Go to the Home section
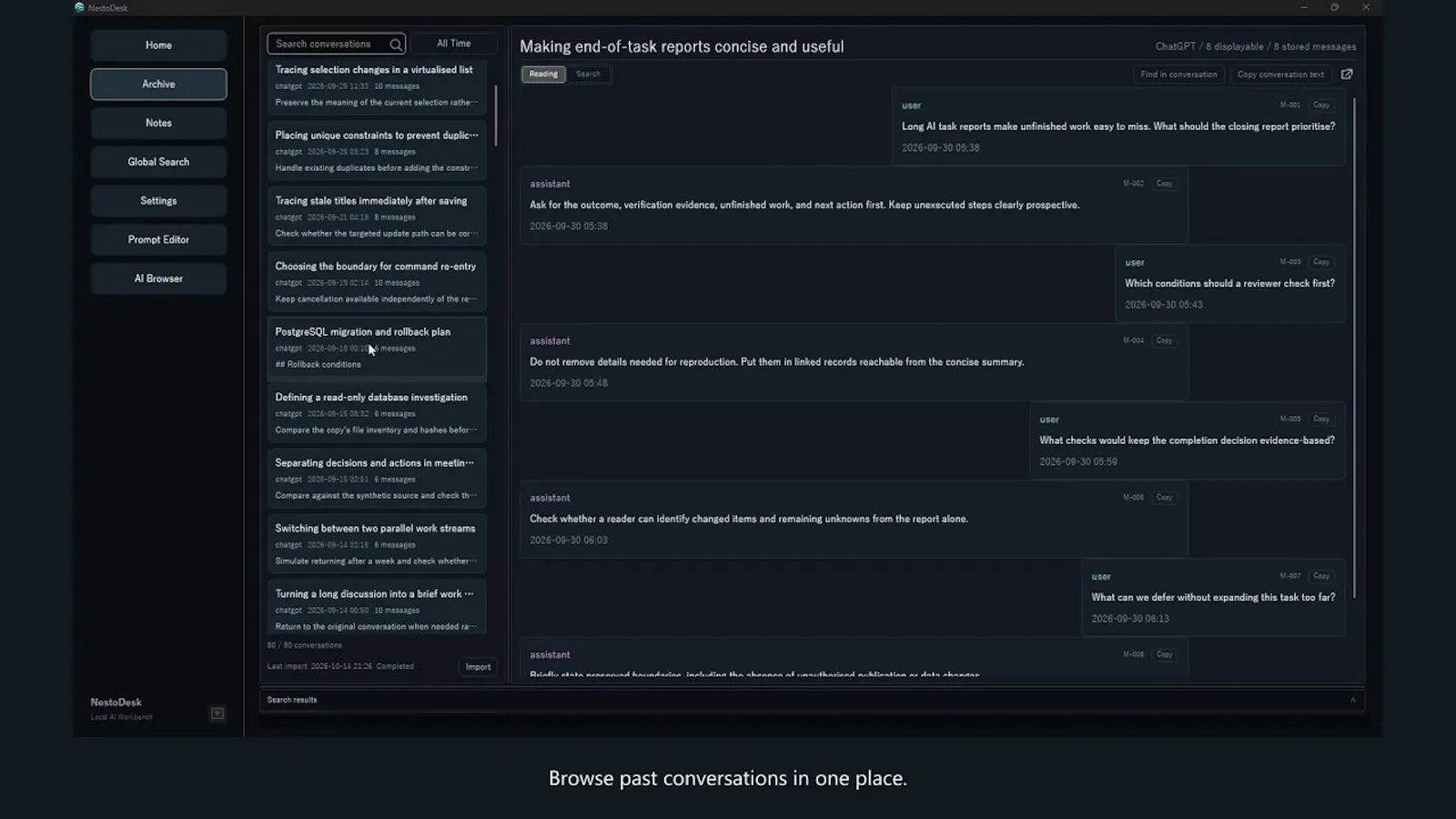 click(158, 45)
